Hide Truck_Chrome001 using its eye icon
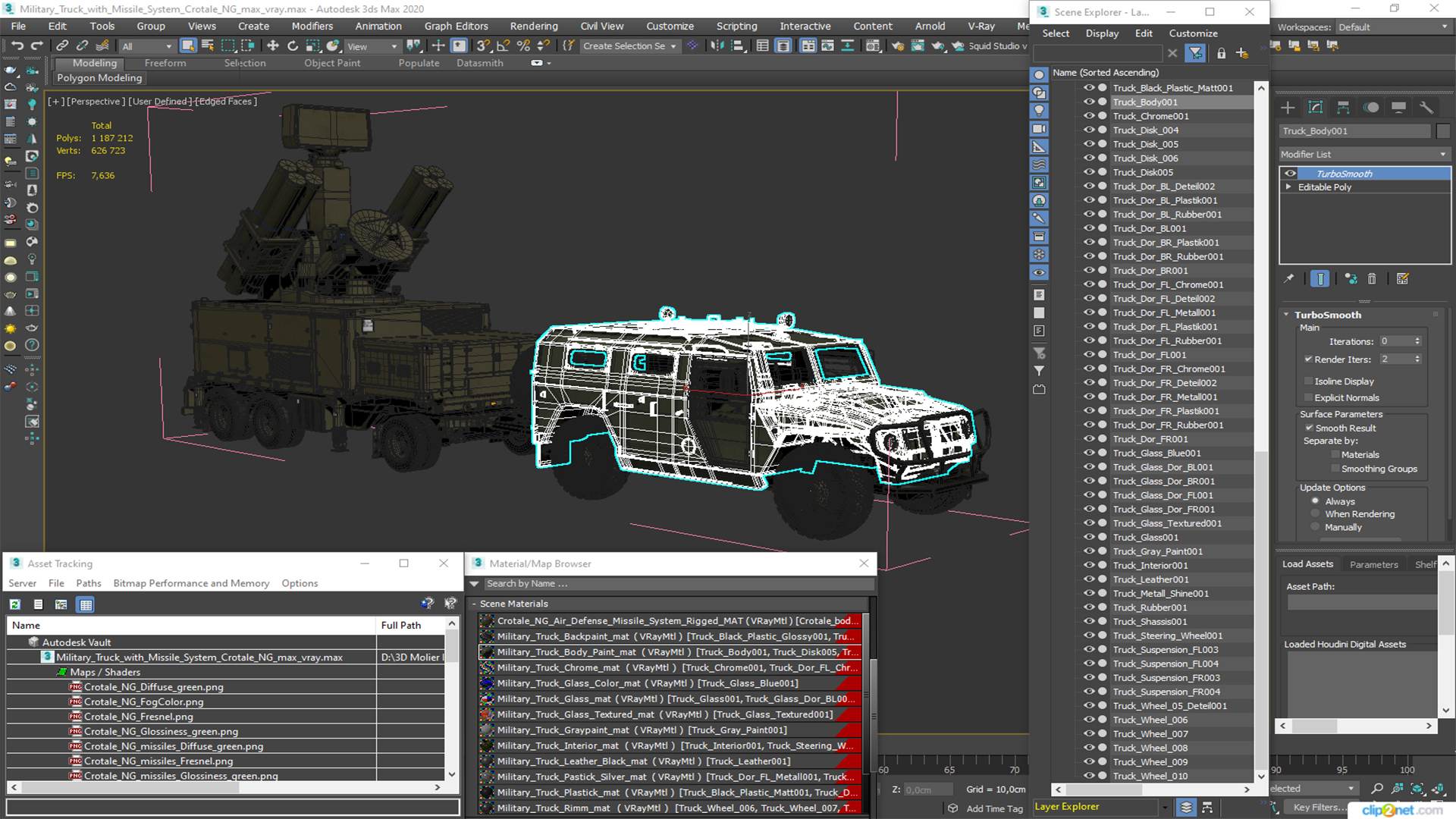 click(1089, 116)
